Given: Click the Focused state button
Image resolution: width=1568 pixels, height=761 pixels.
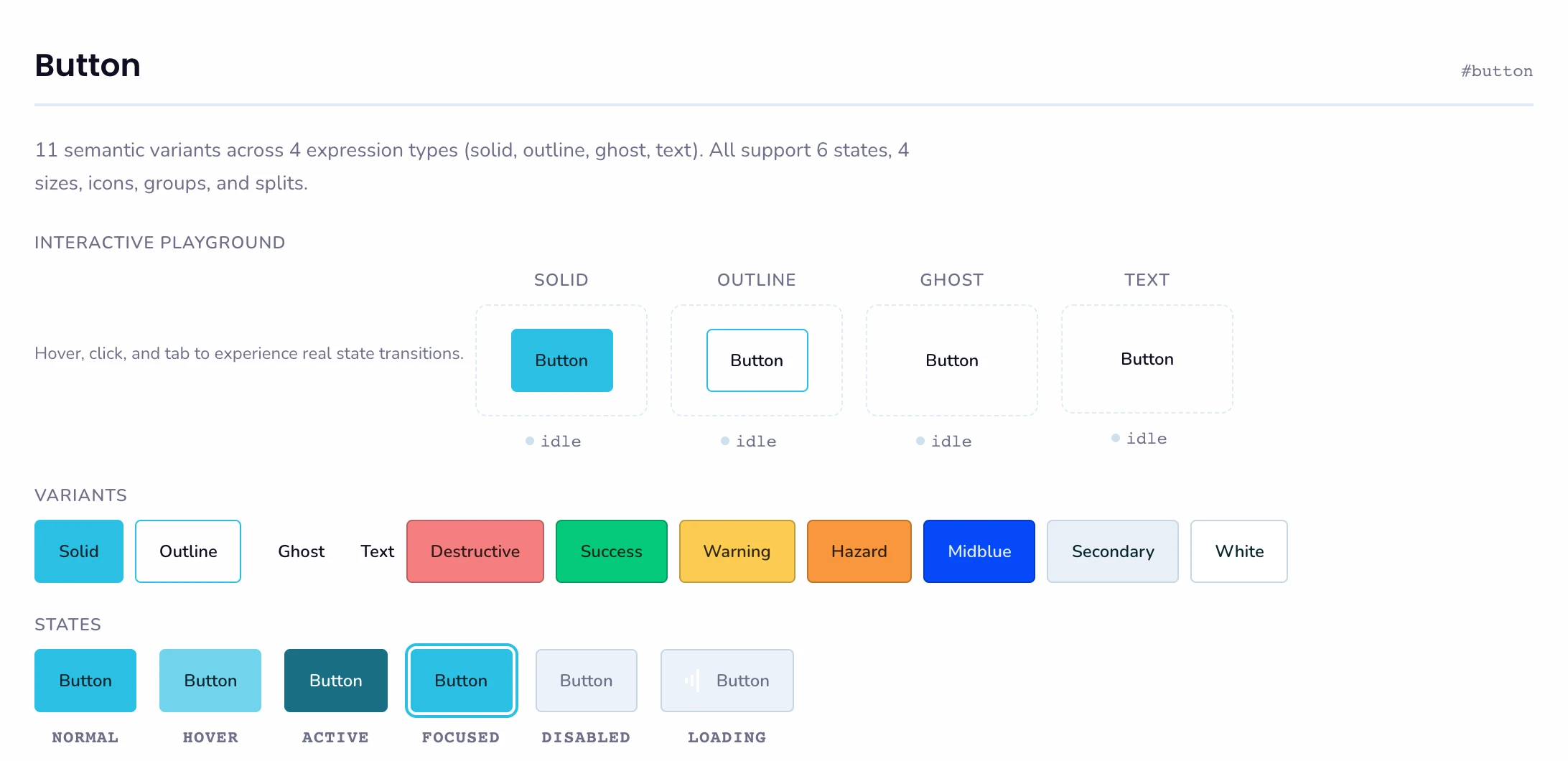Looking at the screenshot, I should coord(461,681).
